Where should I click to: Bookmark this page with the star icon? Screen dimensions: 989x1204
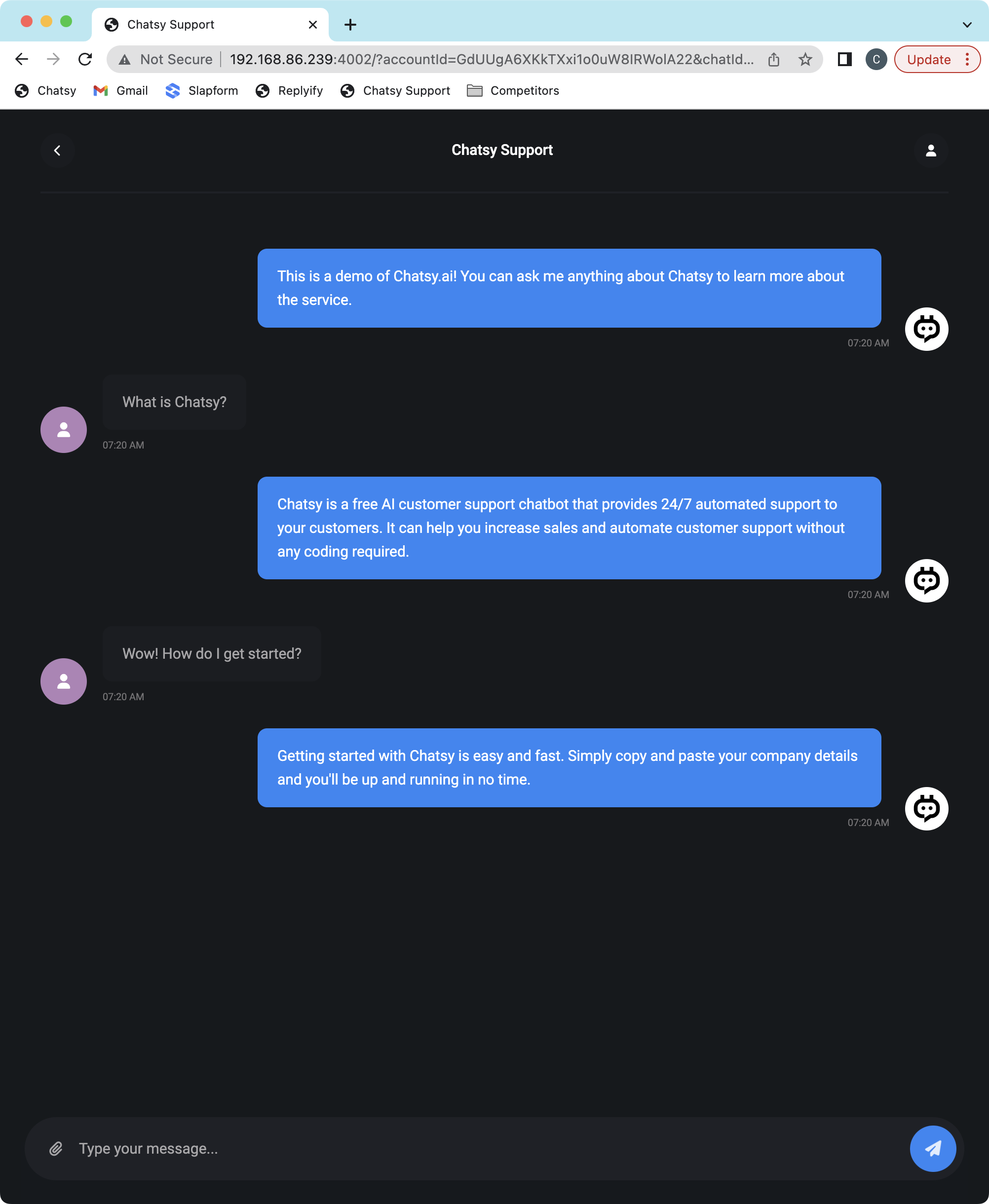(x=805, y=59)
